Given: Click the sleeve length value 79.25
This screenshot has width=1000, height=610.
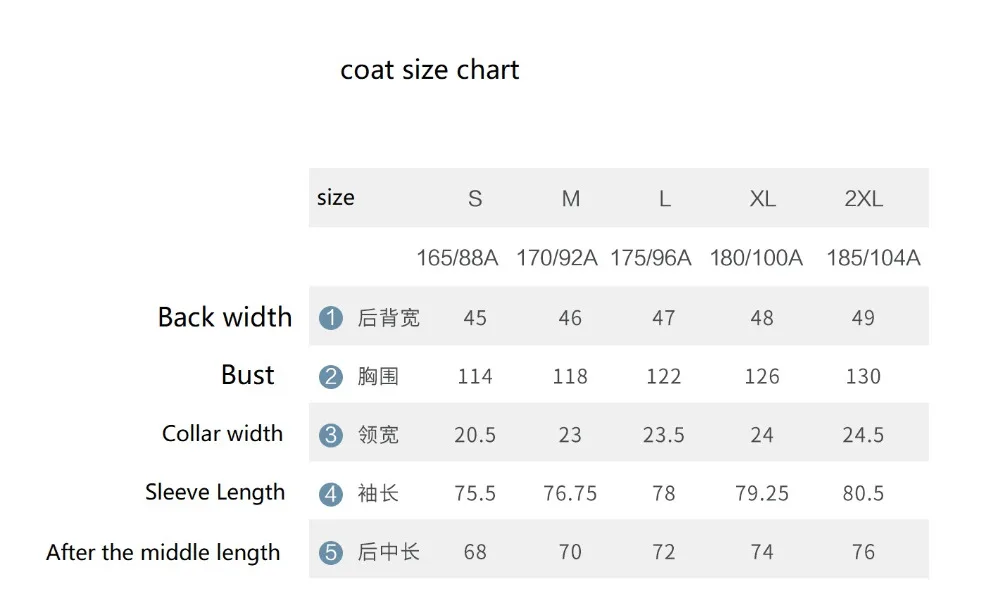Looking at the screenshot, I should coord(762,494).
